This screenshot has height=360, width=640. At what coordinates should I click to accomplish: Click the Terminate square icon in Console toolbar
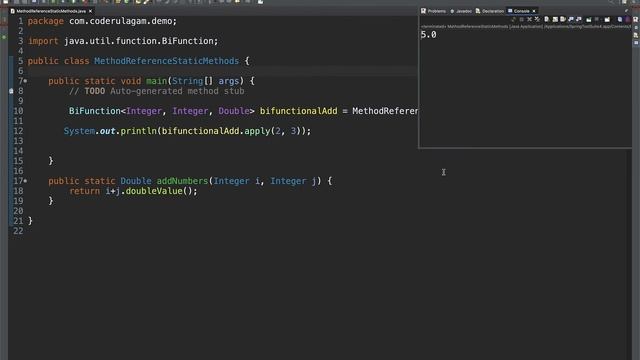(521, 19)
